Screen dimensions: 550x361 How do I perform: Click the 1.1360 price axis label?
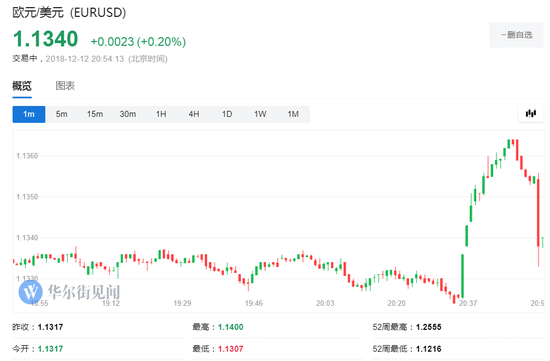[x=27, y=156]
